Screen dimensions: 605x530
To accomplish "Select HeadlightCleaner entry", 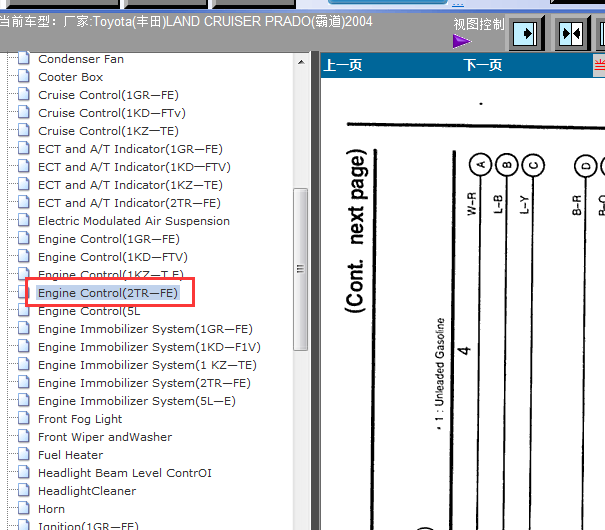I will click(x=87, y=491).
